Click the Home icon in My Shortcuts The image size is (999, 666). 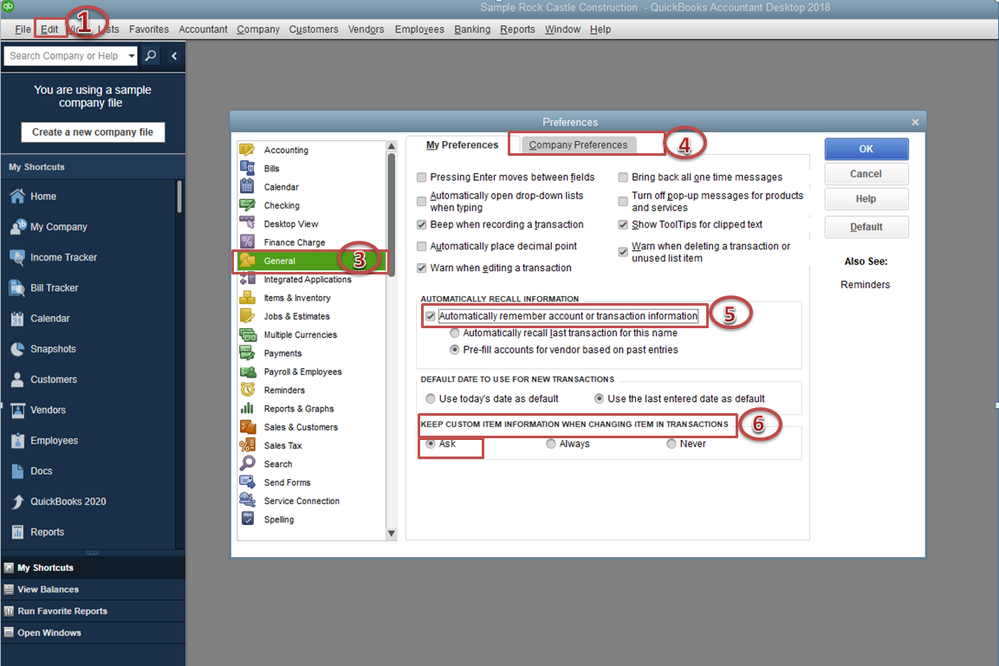tap(18, 196)
